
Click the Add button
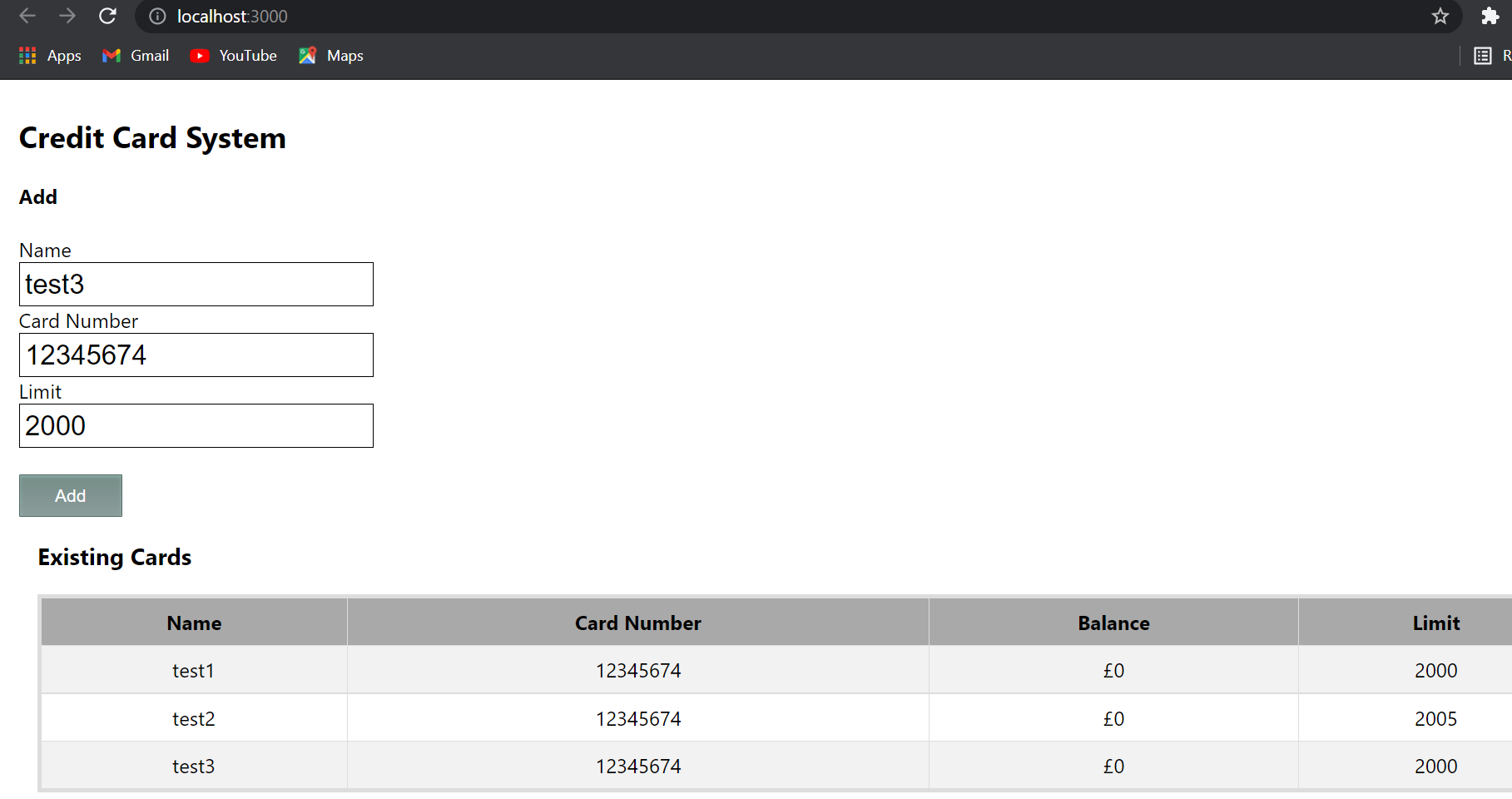point(71,496)
